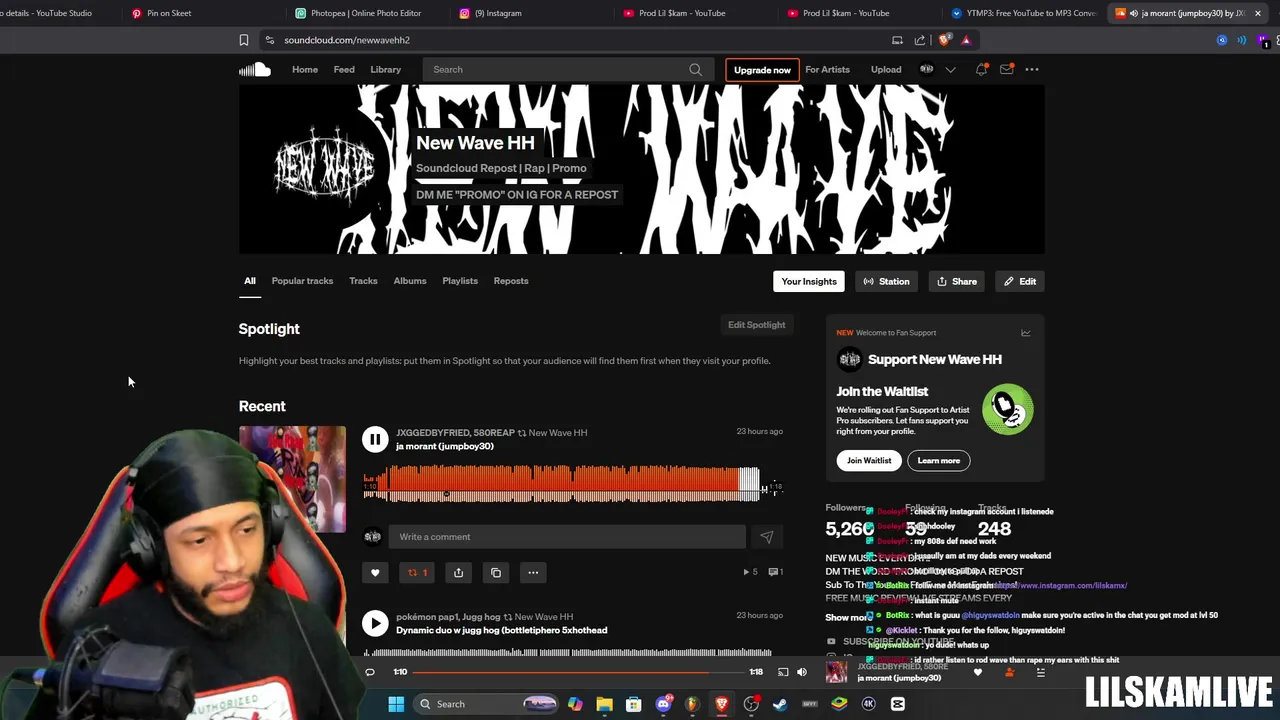This screenshot has height=720, width=1280.
Task: Open Steam from the taskbar
Action: point(780,704)
